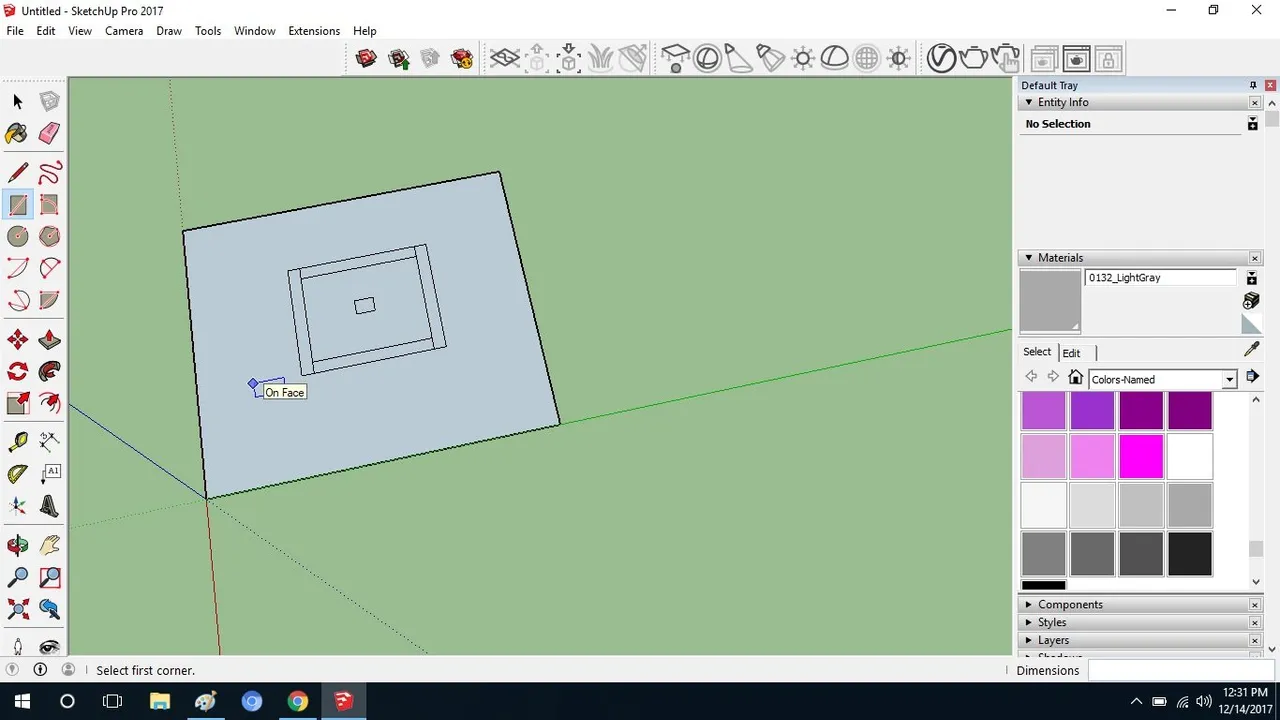This screenshot has height=720, width=1280.
Task: Choose the Make Component tool
Action: click(49, 101)
